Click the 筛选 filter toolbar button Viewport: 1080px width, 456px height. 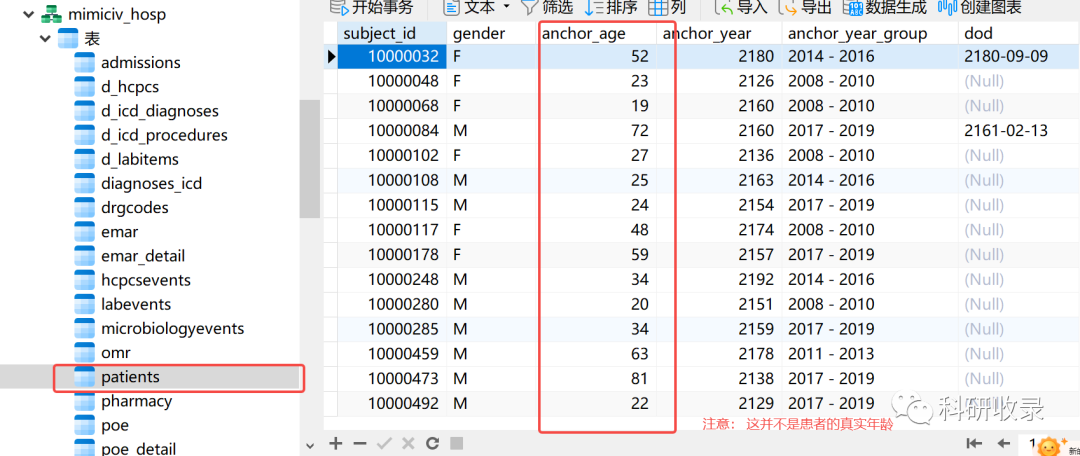coord(546,8)
